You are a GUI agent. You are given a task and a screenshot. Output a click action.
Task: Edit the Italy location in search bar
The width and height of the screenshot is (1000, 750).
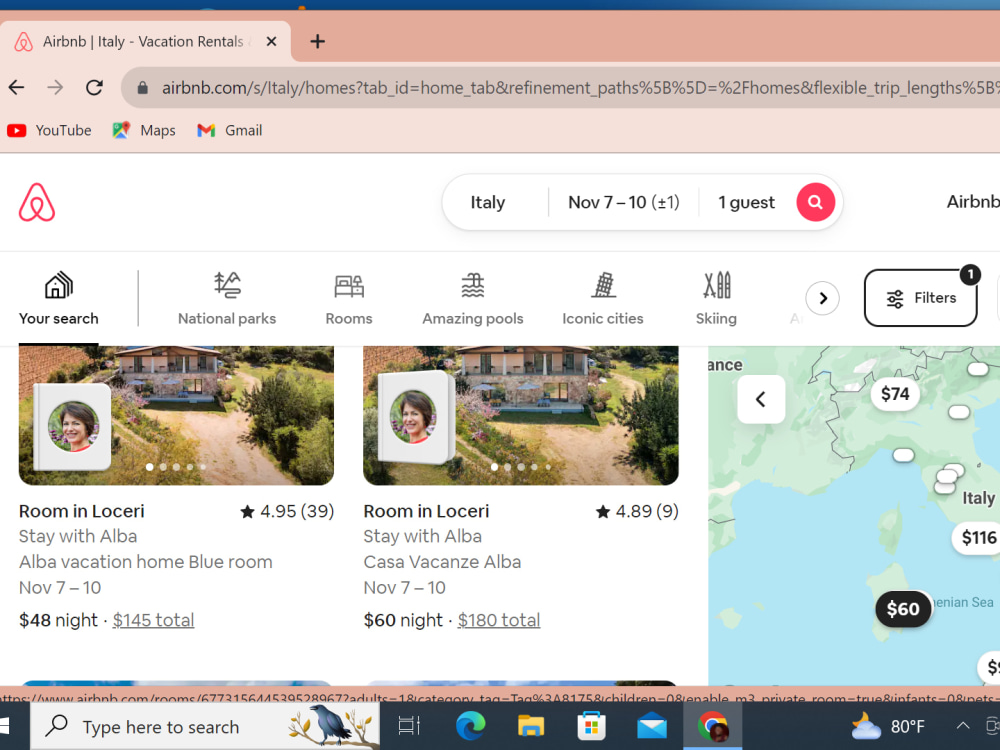(x=488, y=202)
